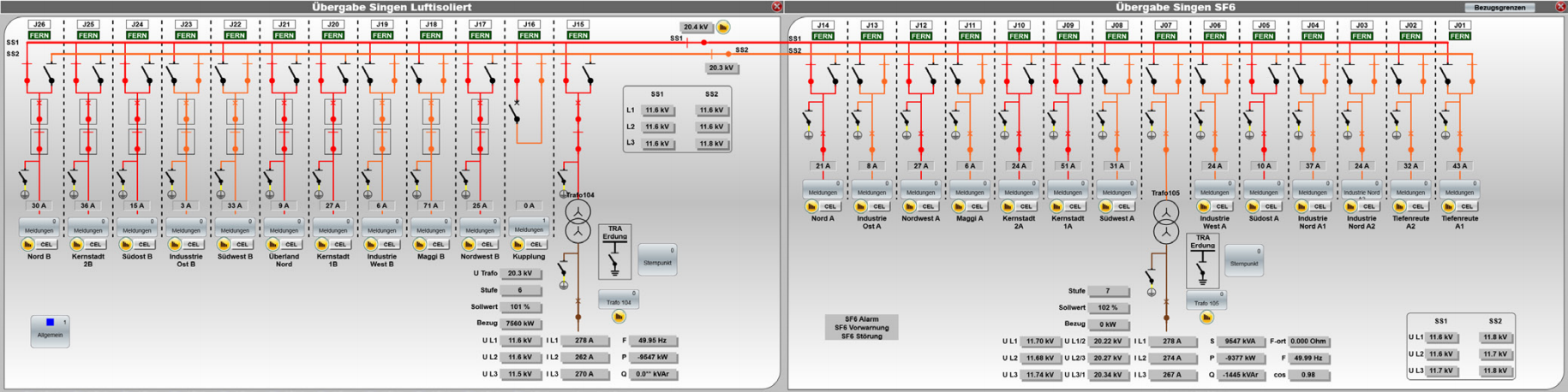Click the Trafo105 transformer symbol

pos(1165,222)
